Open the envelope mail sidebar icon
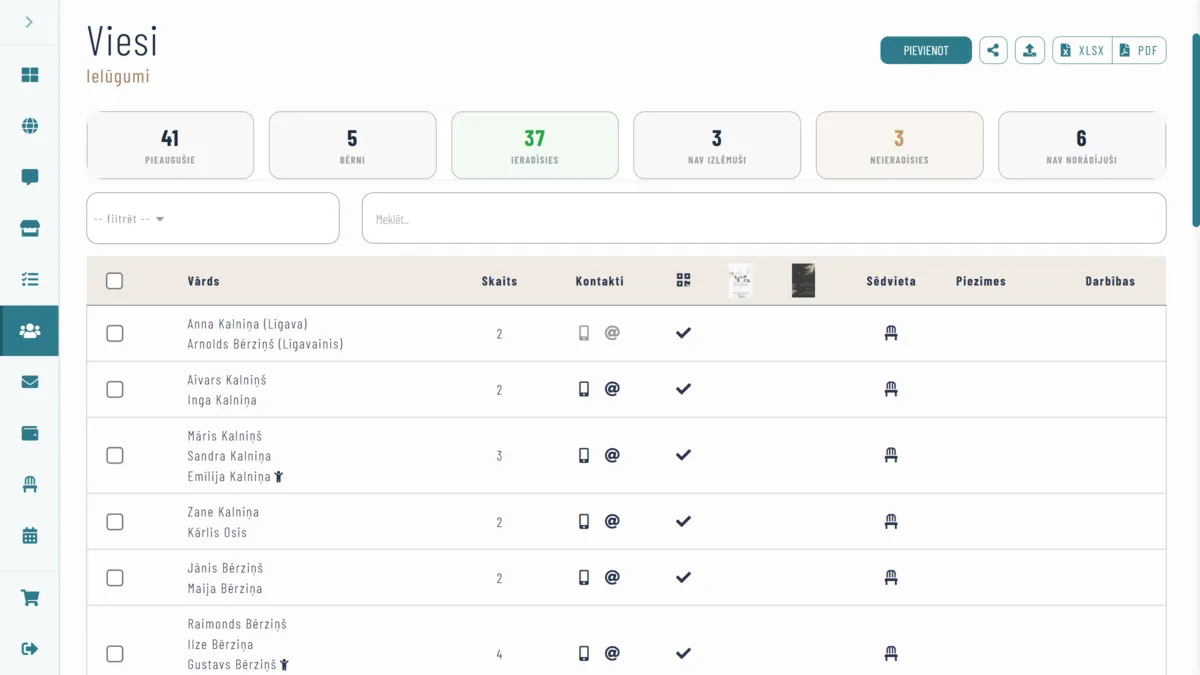1200x675 pixels. click(30, 382)
